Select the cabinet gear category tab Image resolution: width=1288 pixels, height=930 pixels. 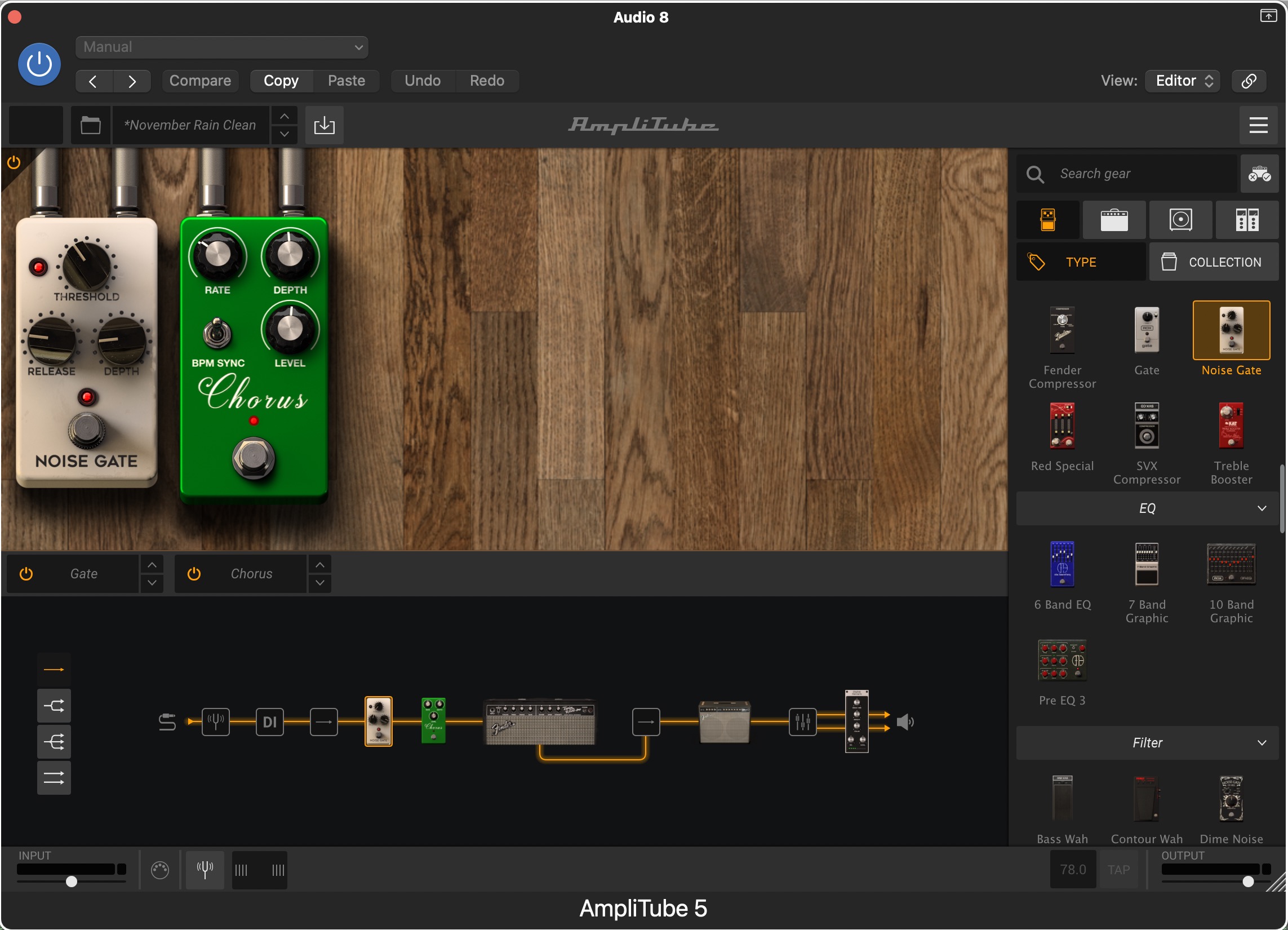(1181, 220)
